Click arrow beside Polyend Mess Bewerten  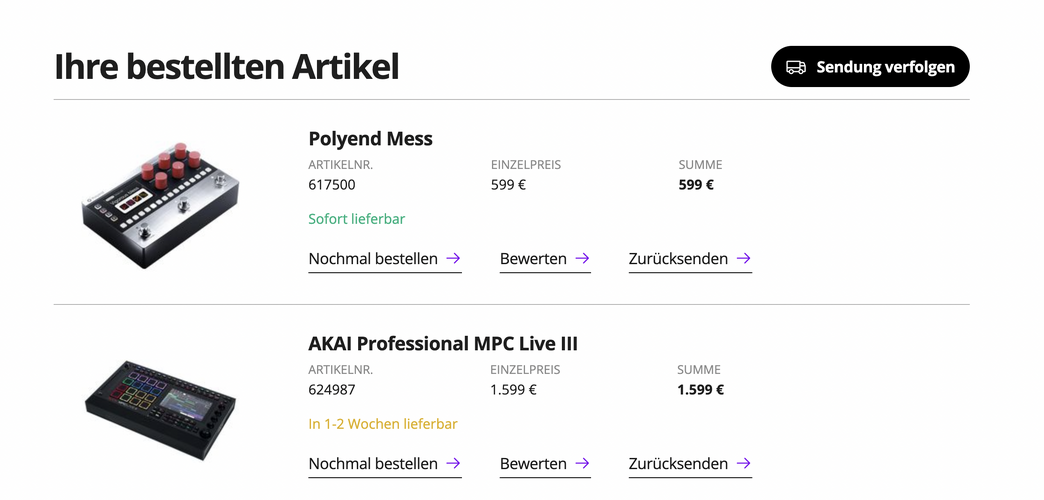(x=582, y=258)
